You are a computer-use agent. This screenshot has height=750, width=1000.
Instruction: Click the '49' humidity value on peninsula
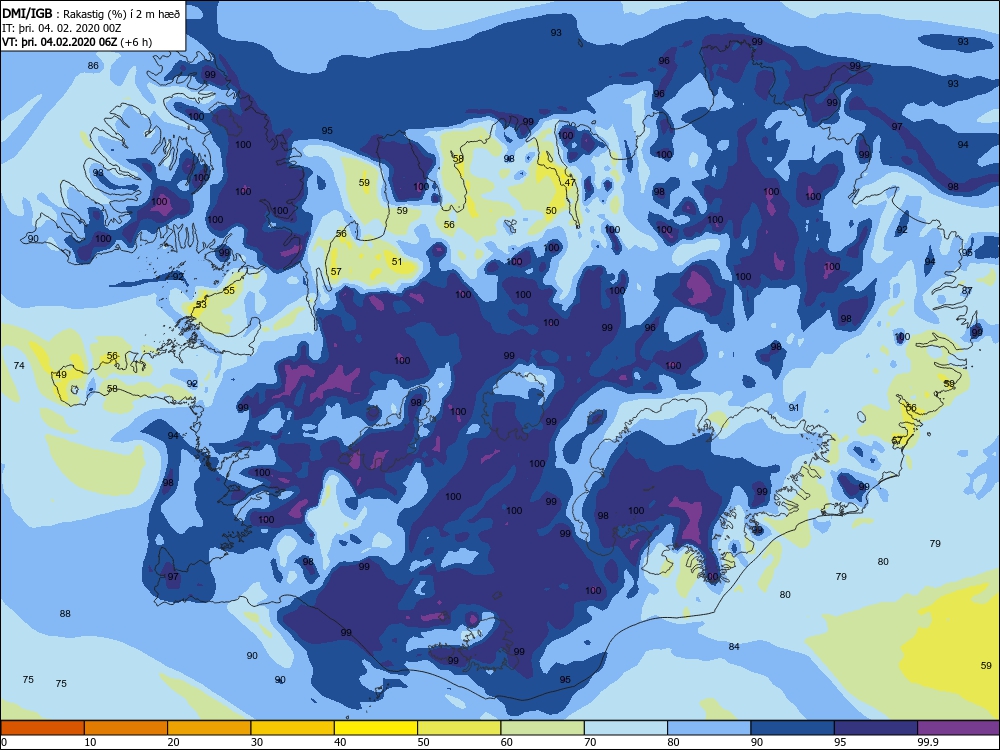61,374
